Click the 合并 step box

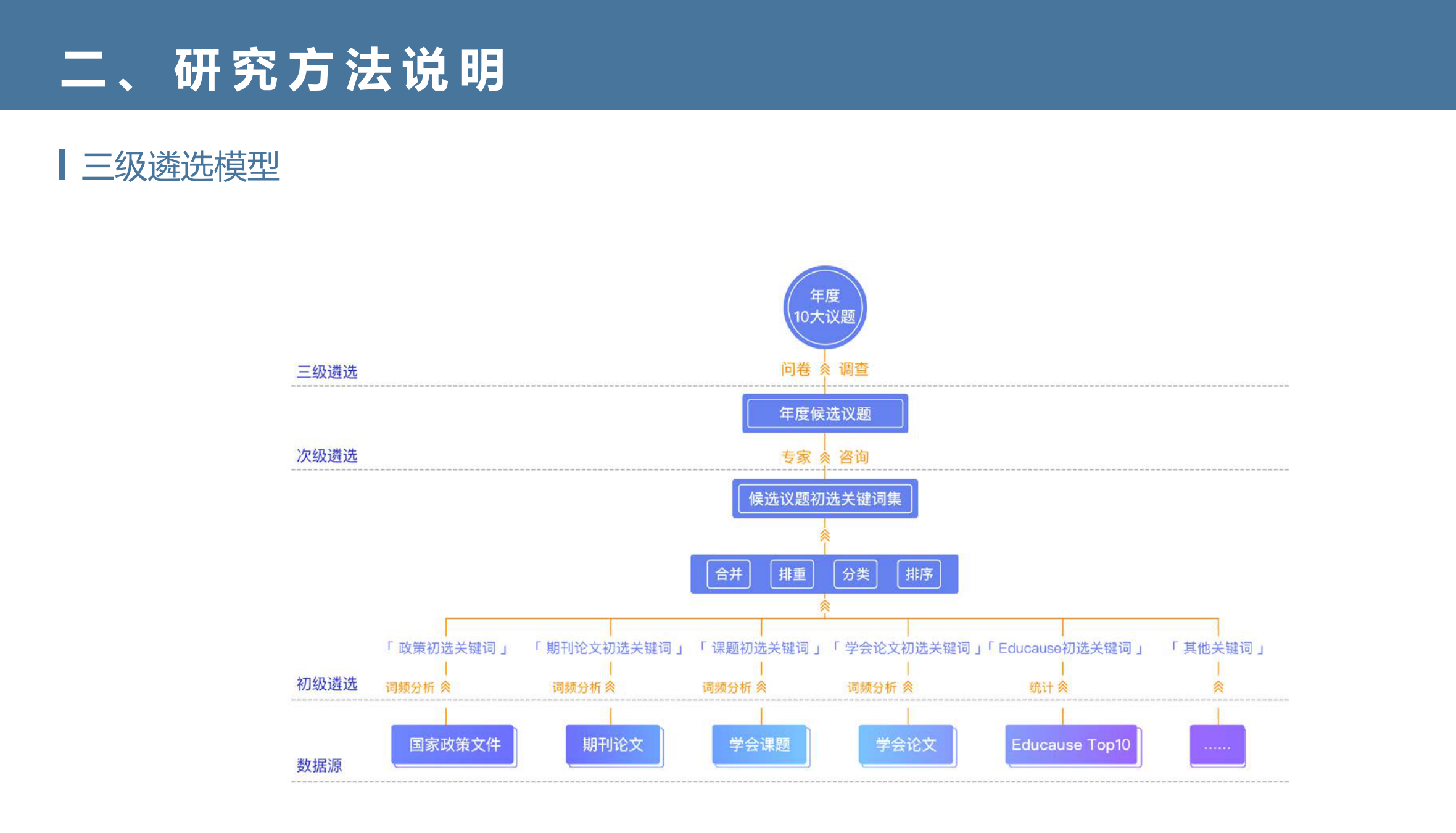tap(729, 574)
